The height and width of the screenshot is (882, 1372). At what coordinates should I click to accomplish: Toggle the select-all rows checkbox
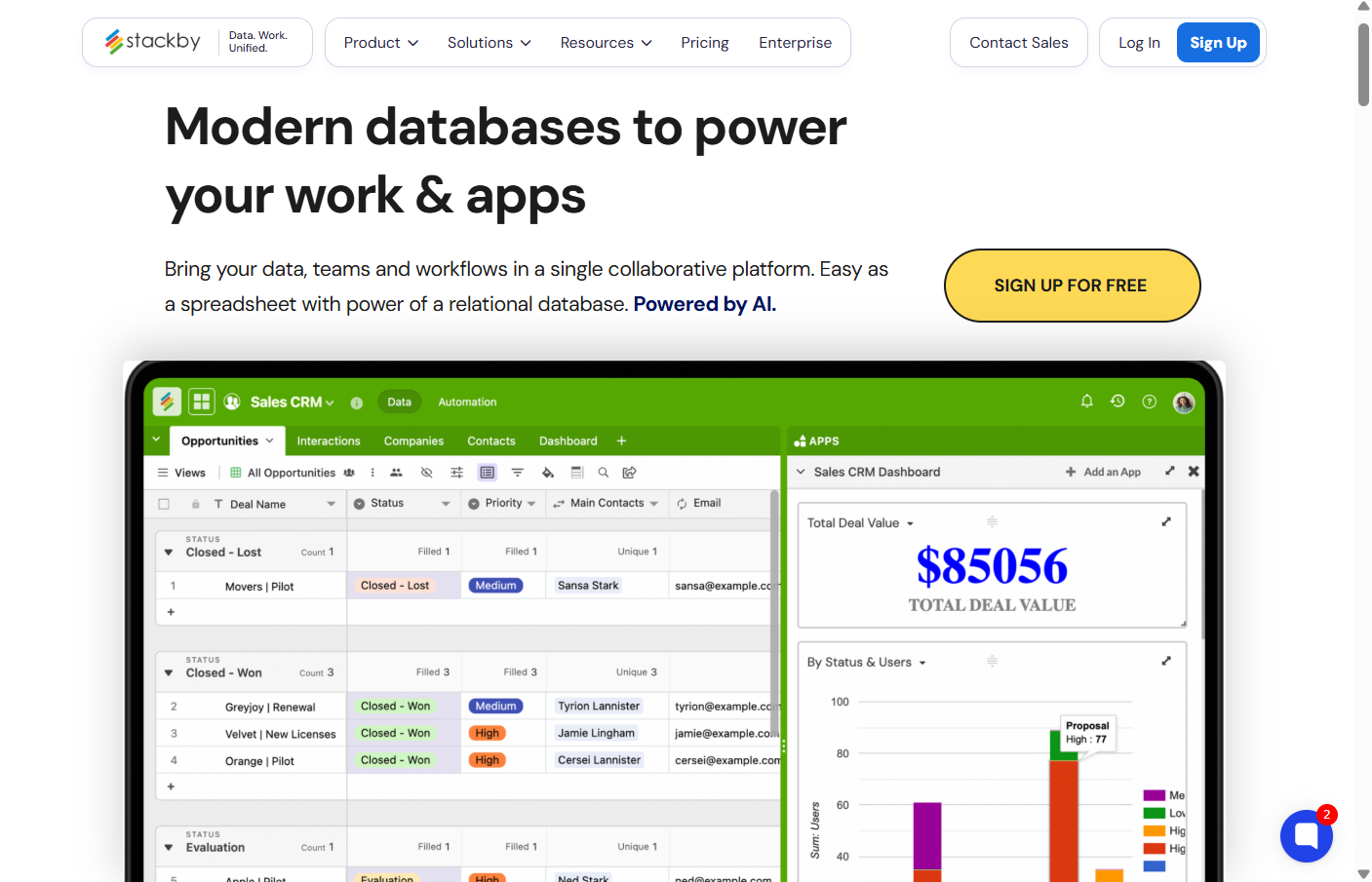164,504
